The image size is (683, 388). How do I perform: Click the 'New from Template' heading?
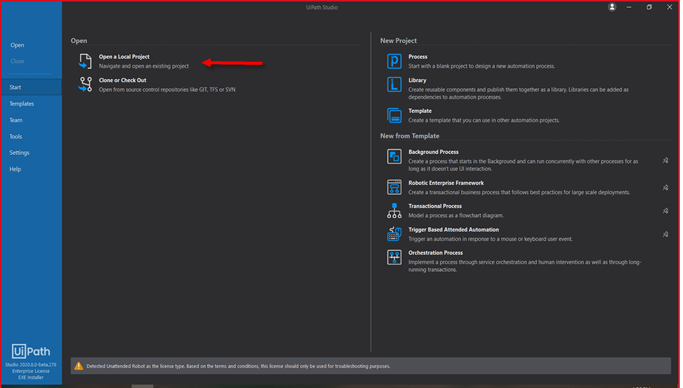pyautogui.click(x=409, y=136)
